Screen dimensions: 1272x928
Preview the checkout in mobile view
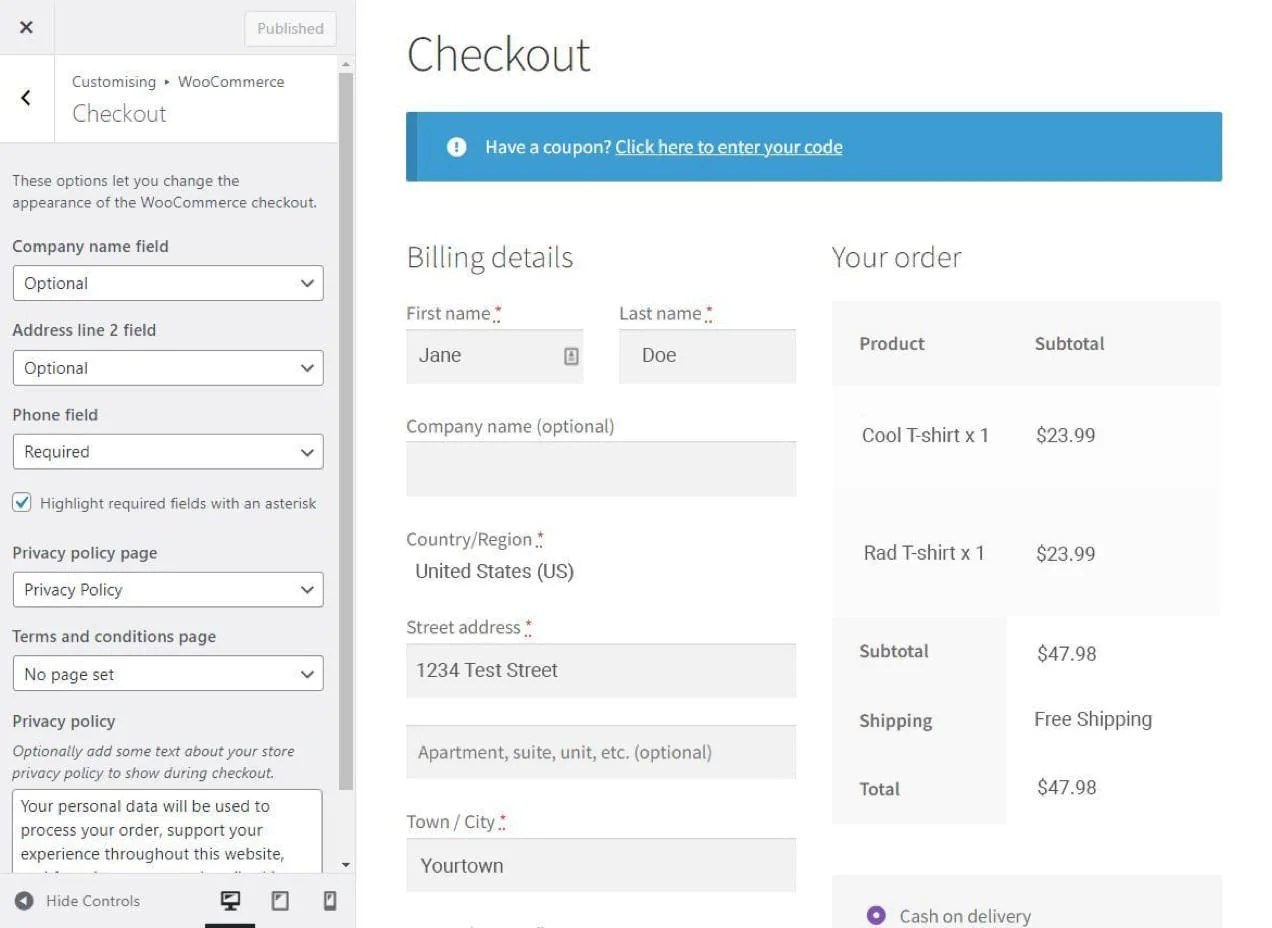point(328,900)
